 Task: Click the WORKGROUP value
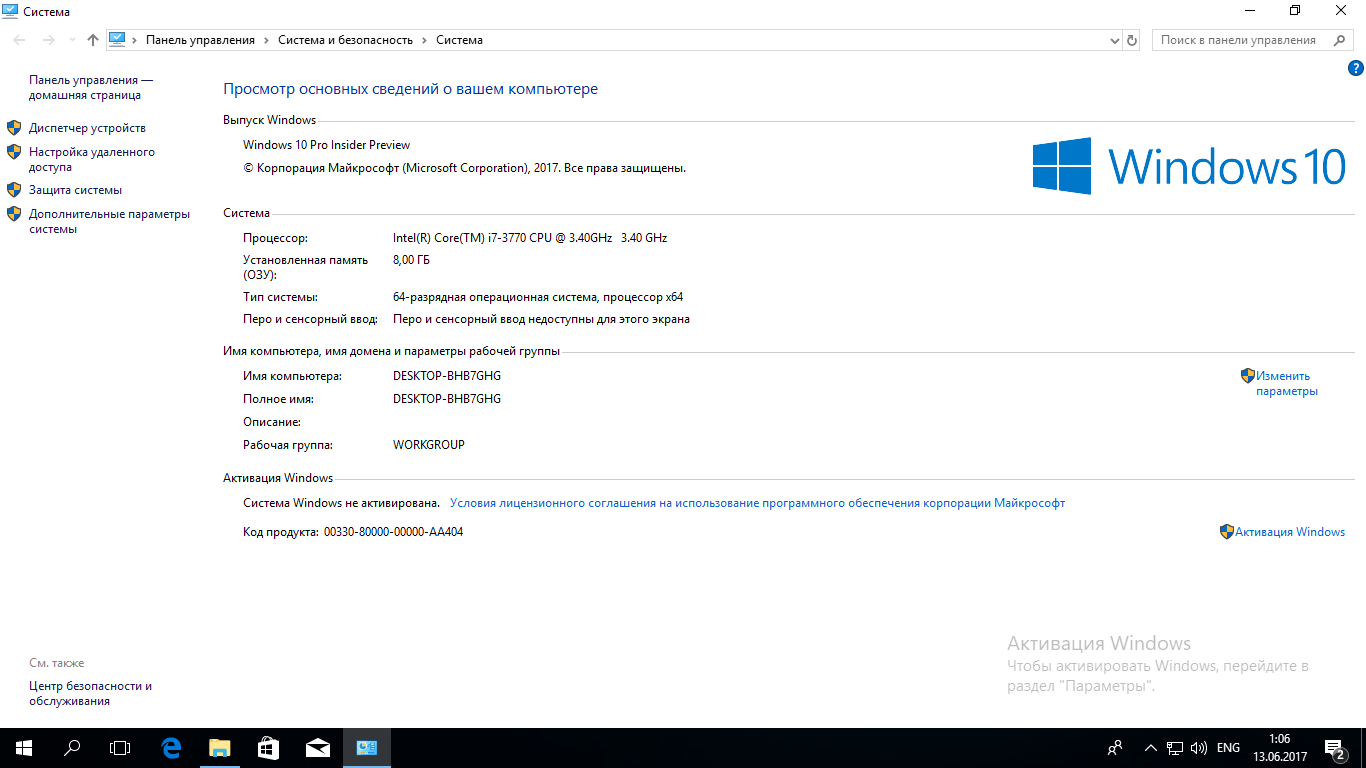[429, 445]
